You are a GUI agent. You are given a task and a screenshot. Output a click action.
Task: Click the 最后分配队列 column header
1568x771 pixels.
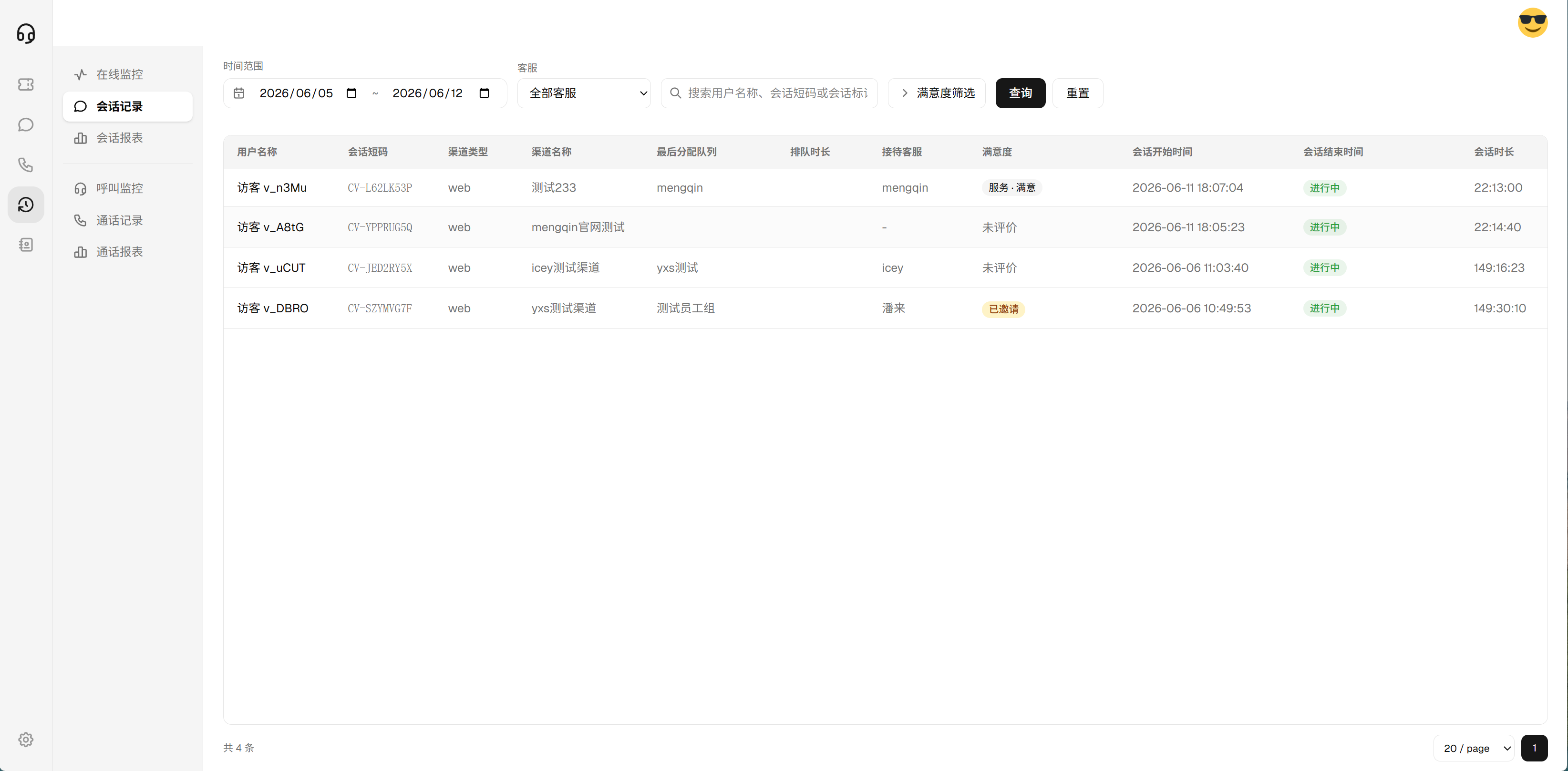[x=686, y=152]
